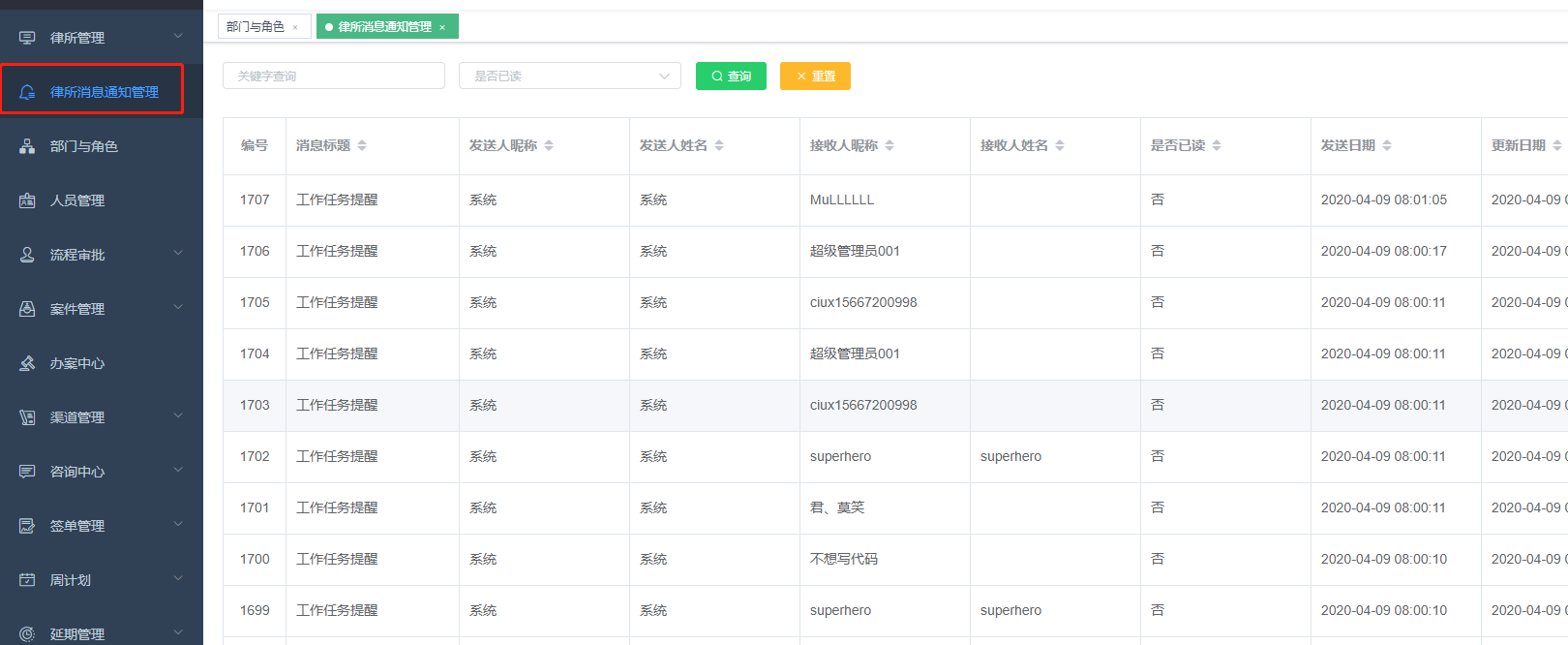The width and height of the screenshot is (1568, 645).
Task: Click 超级管理员001 in row 1706
Action: pyautogui.click(x=855, y=251)
